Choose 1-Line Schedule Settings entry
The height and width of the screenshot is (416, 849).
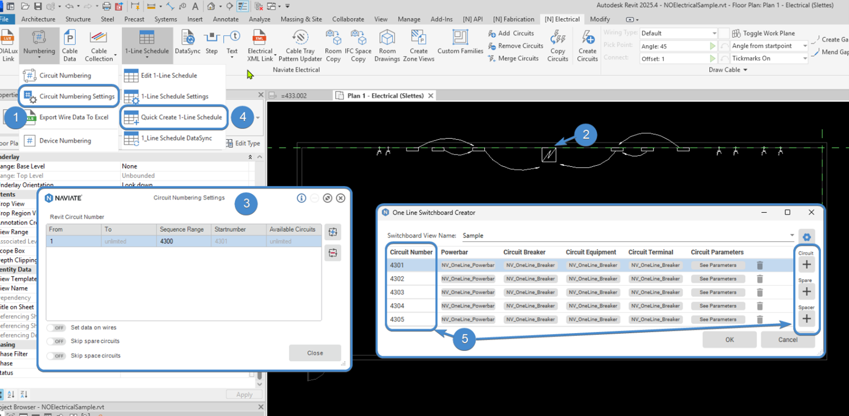[166, 96]
